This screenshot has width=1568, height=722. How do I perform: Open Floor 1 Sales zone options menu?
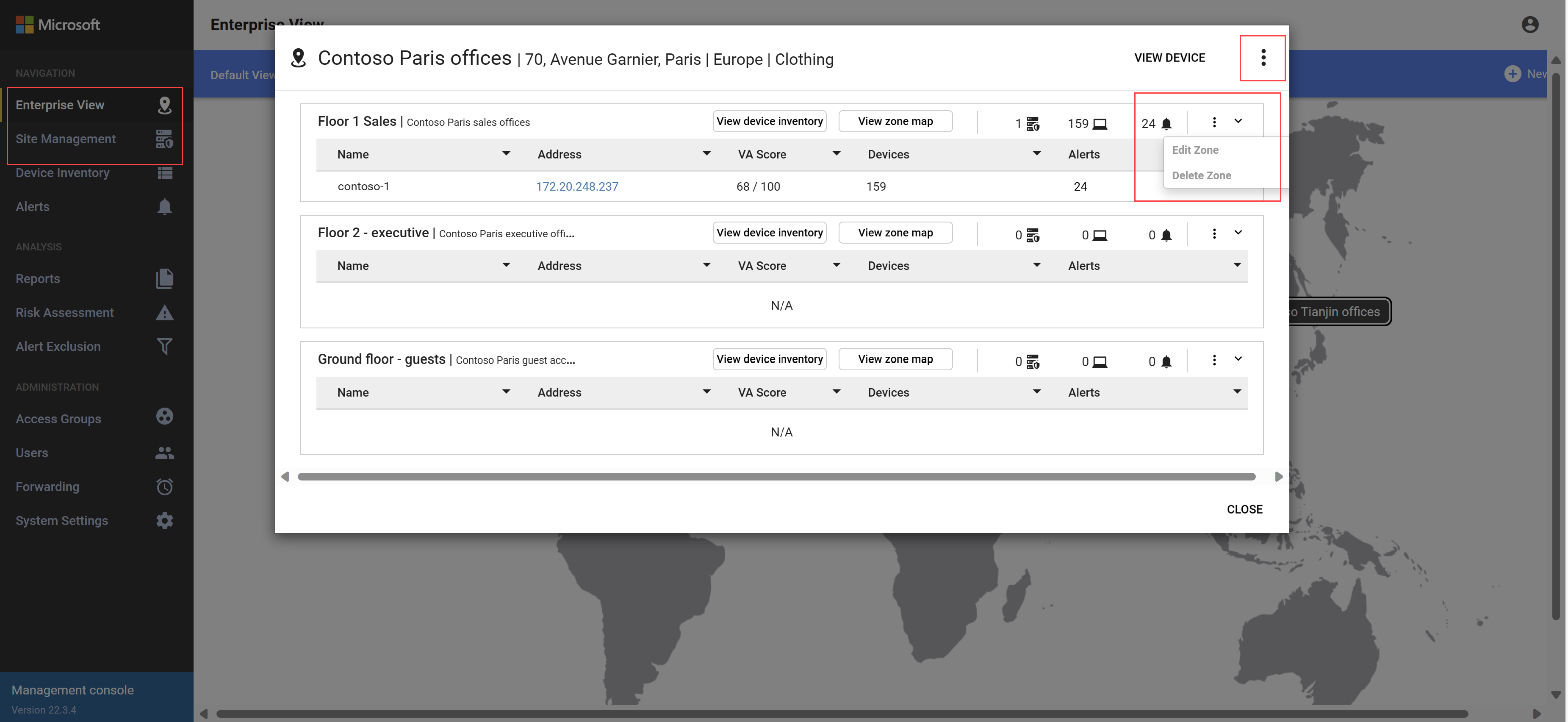coord(1214,122)
